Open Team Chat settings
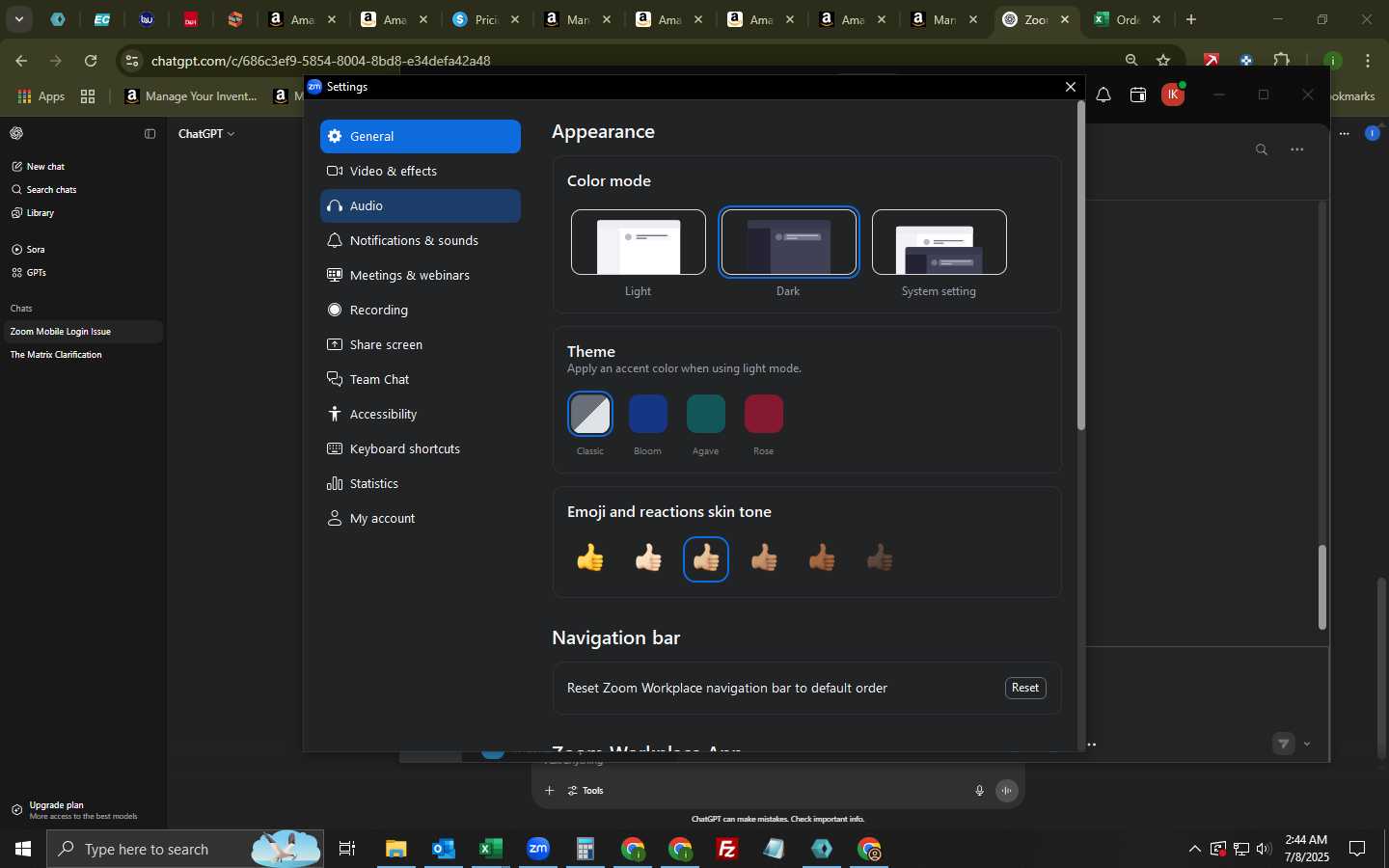 tap(421, 379)
